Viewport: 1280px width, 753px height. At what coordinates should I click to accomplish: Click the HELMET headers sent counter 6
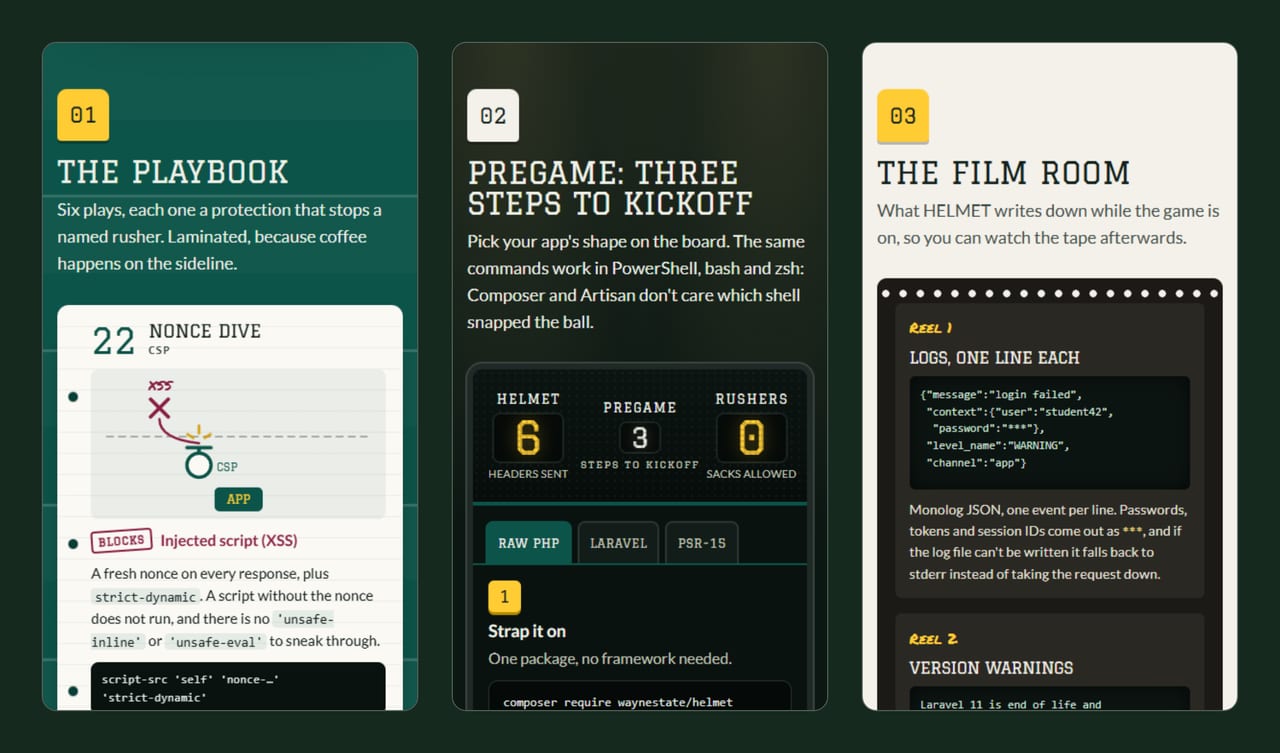[x=528, y=439]
